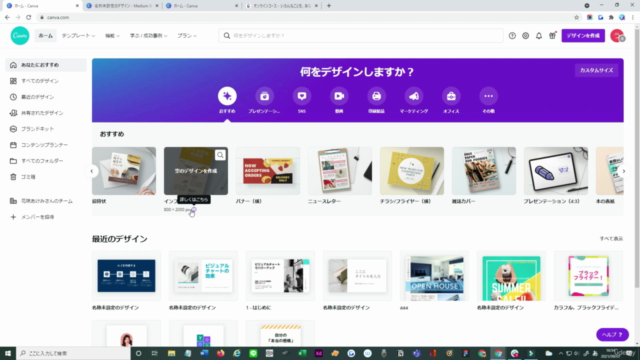Open the ニュースレター thumbnail
Viewport: 640px width, 360px height.
[x=340, y=171]
